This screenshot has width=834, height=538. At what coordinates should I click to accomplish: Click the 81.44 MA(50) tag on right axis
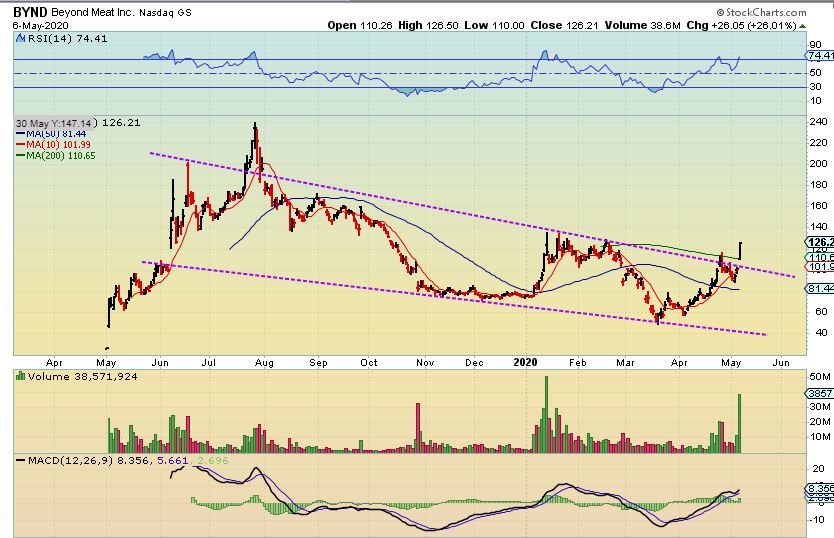tap(820, 289)
